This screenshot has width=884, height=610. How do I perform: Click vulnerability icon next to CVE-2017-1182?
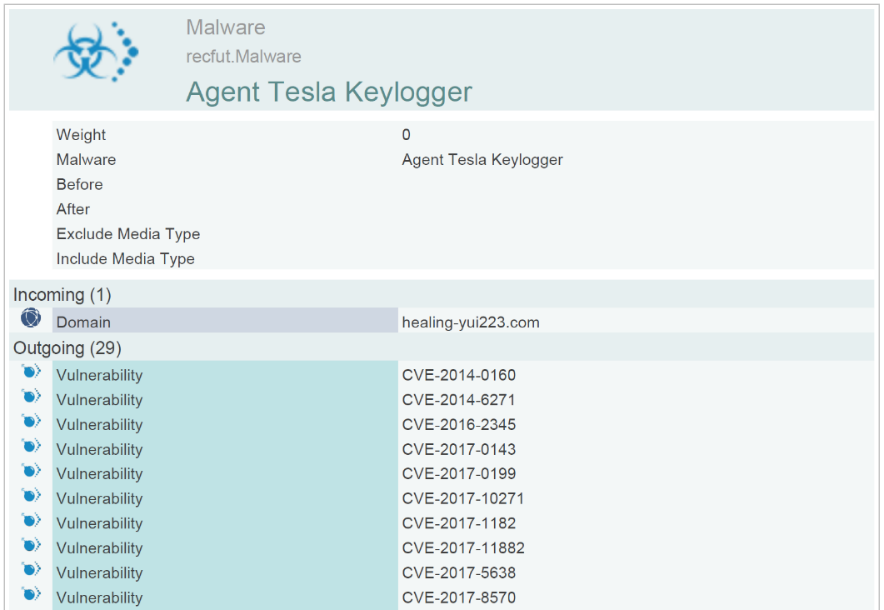pos(31,520)
